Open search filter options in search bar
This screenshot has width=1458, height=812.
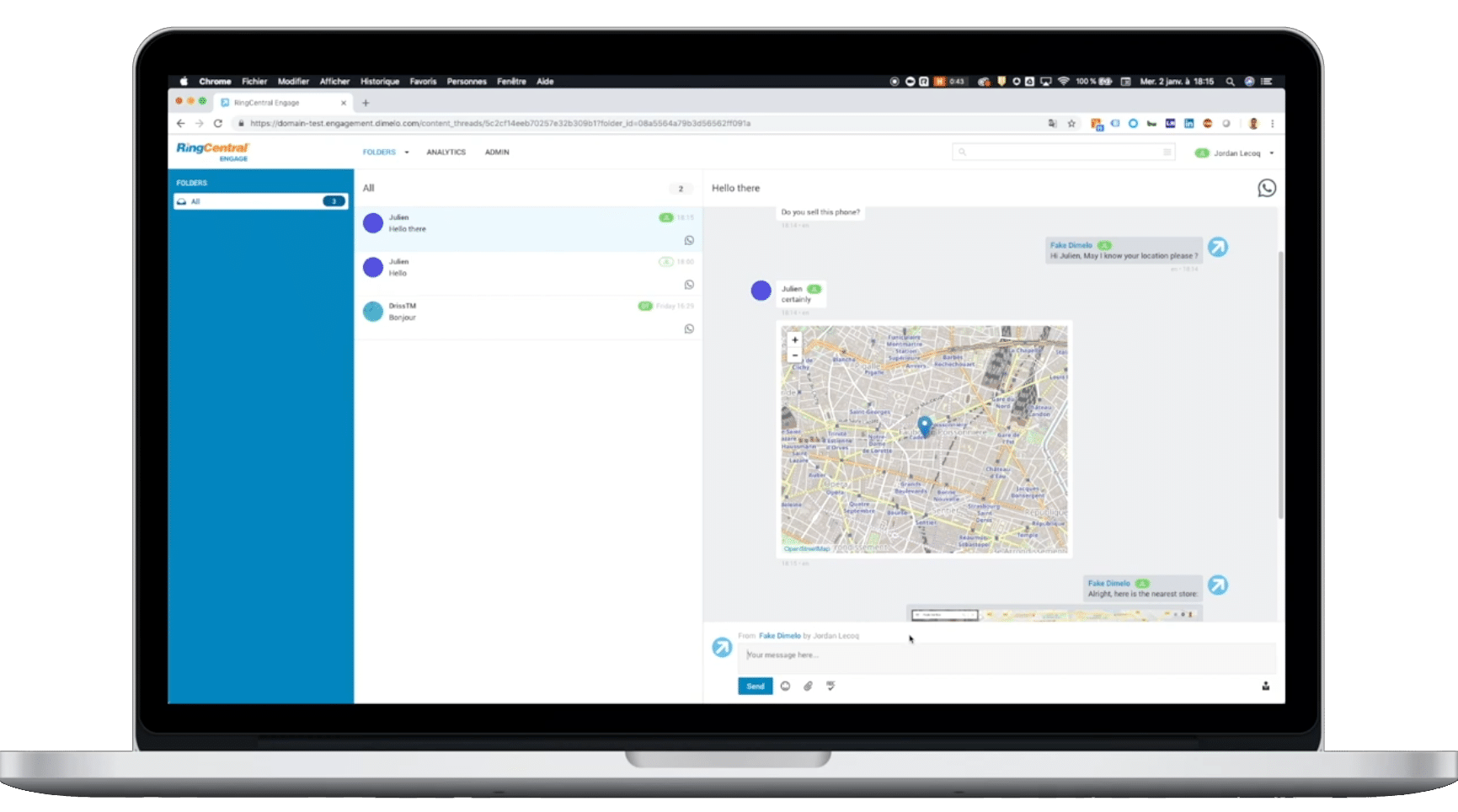tap(1167, 152)
